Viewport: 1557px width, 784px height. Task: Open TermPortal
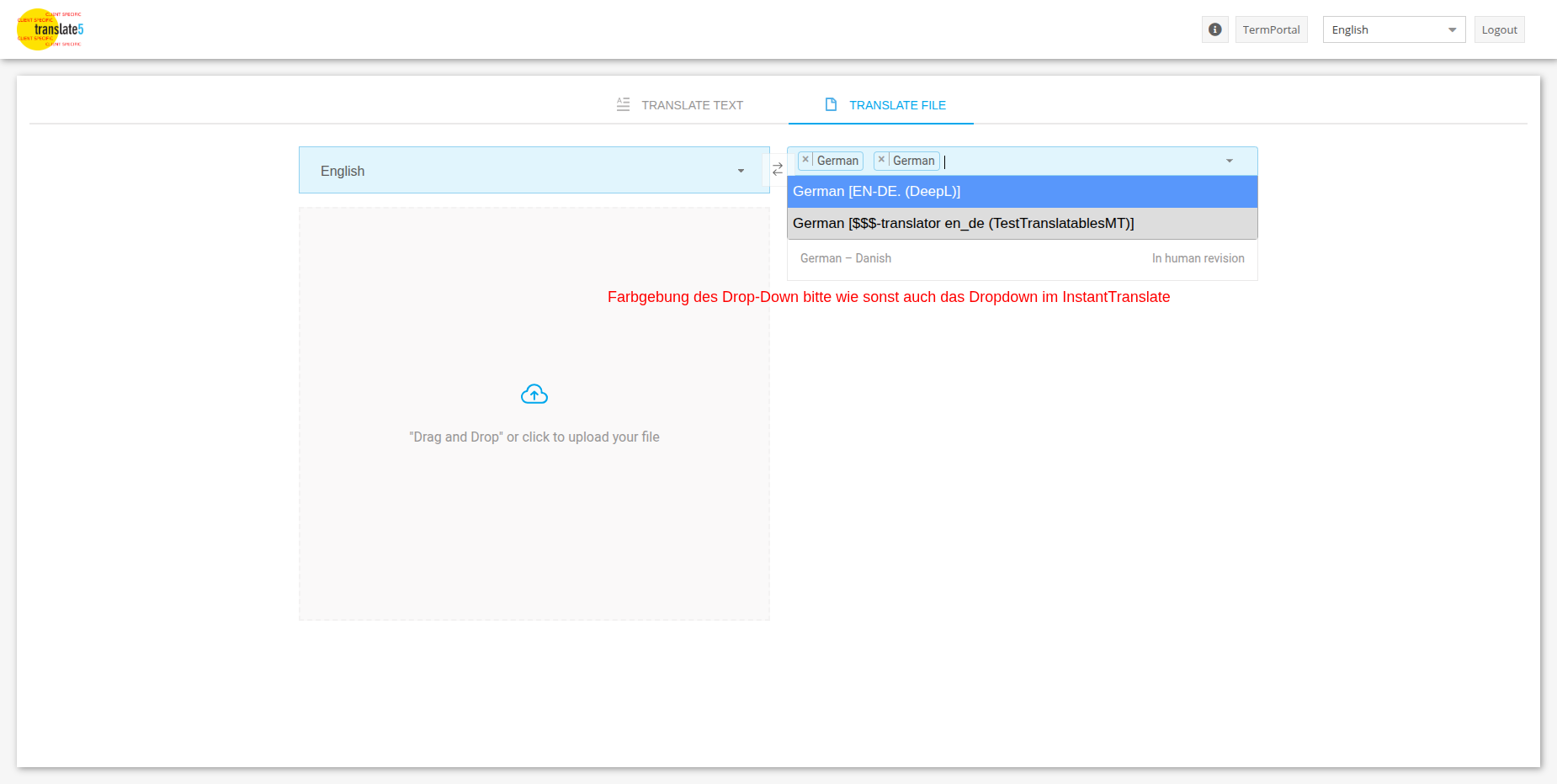click(1271, 29)
